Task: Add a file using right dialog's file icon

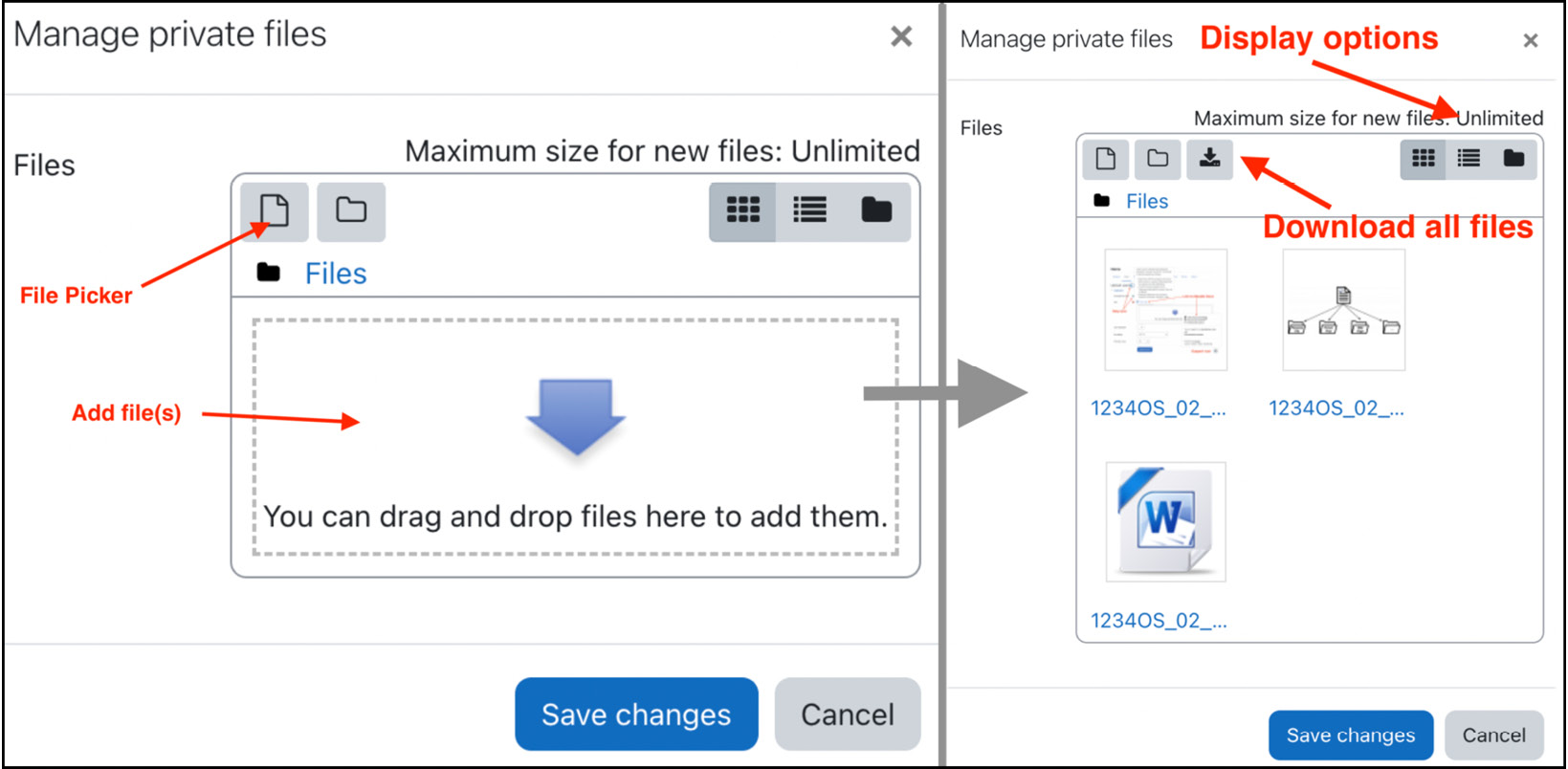Action: click(x=1105, y=159)
